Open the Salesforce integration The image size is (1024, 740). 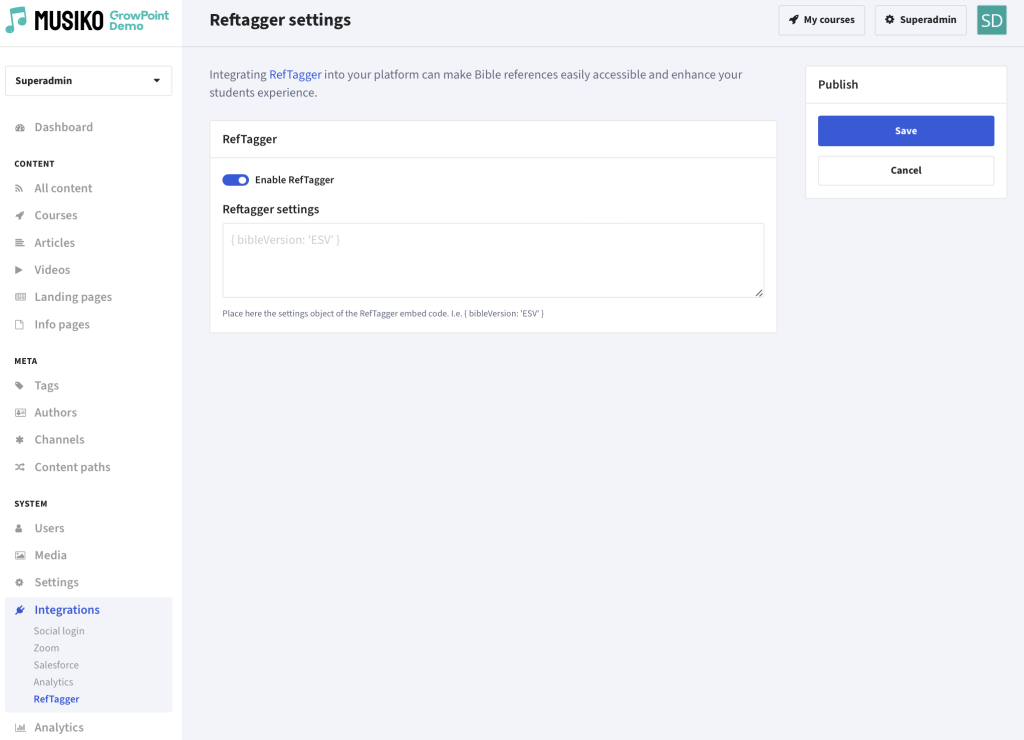point(56,665)
